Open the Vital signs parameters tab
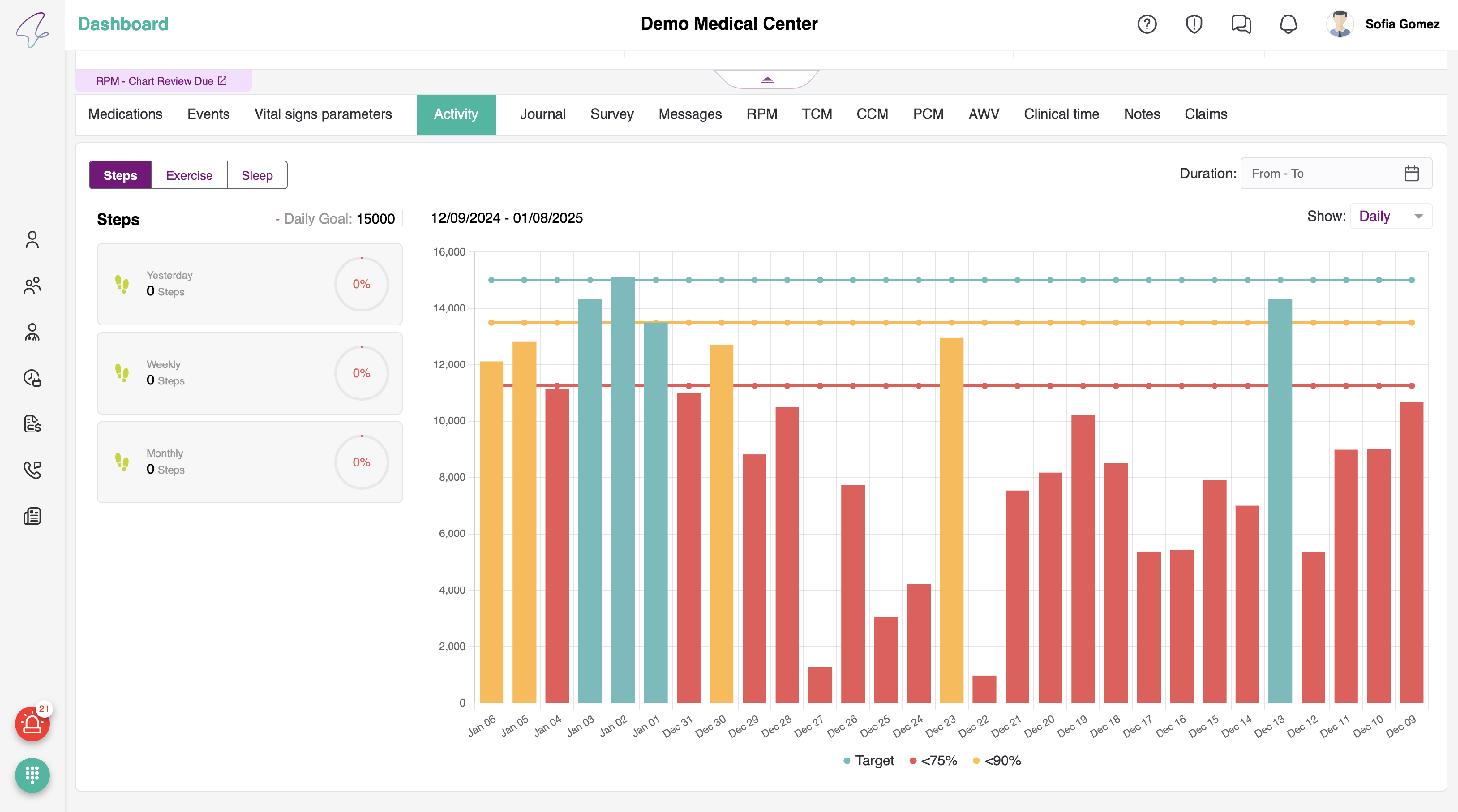The width and height of the screenshot is (1458, 812). tap(323, 114)
